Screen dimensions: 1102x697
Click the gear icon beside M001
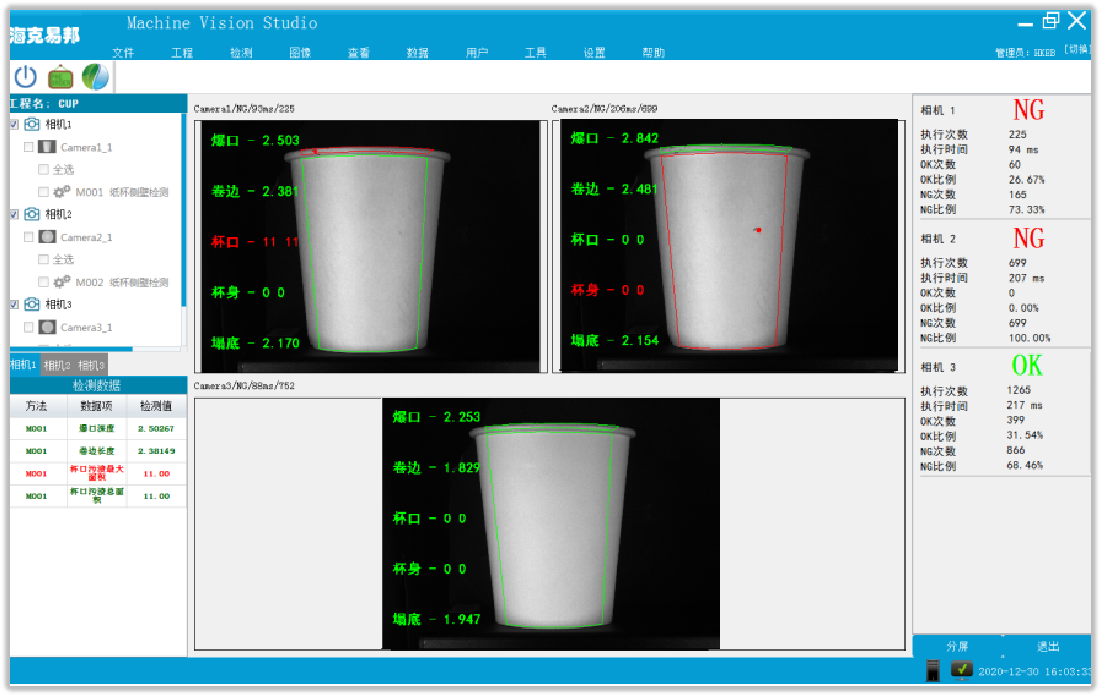tap(61, 192)
